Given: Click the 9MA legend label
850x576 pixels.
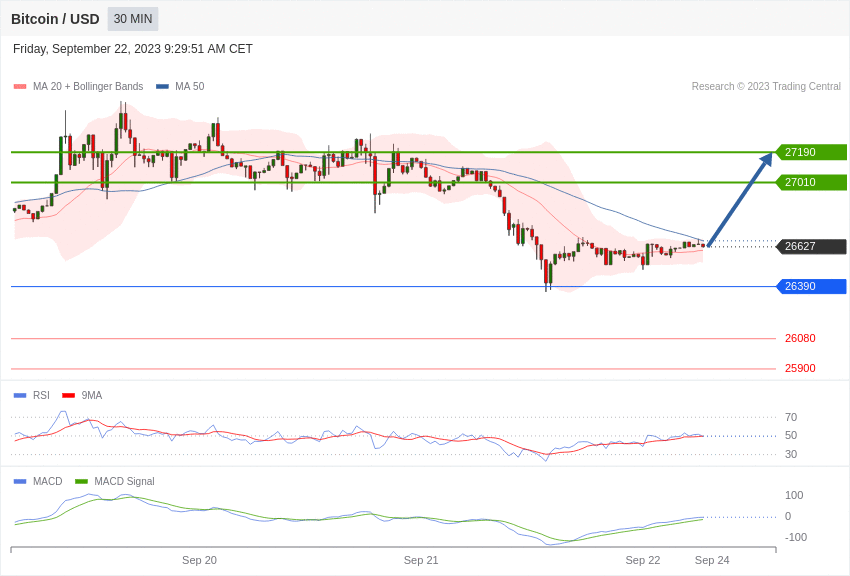Looking at the screenshot, I should pyautogui.click(x=92, y=396).
